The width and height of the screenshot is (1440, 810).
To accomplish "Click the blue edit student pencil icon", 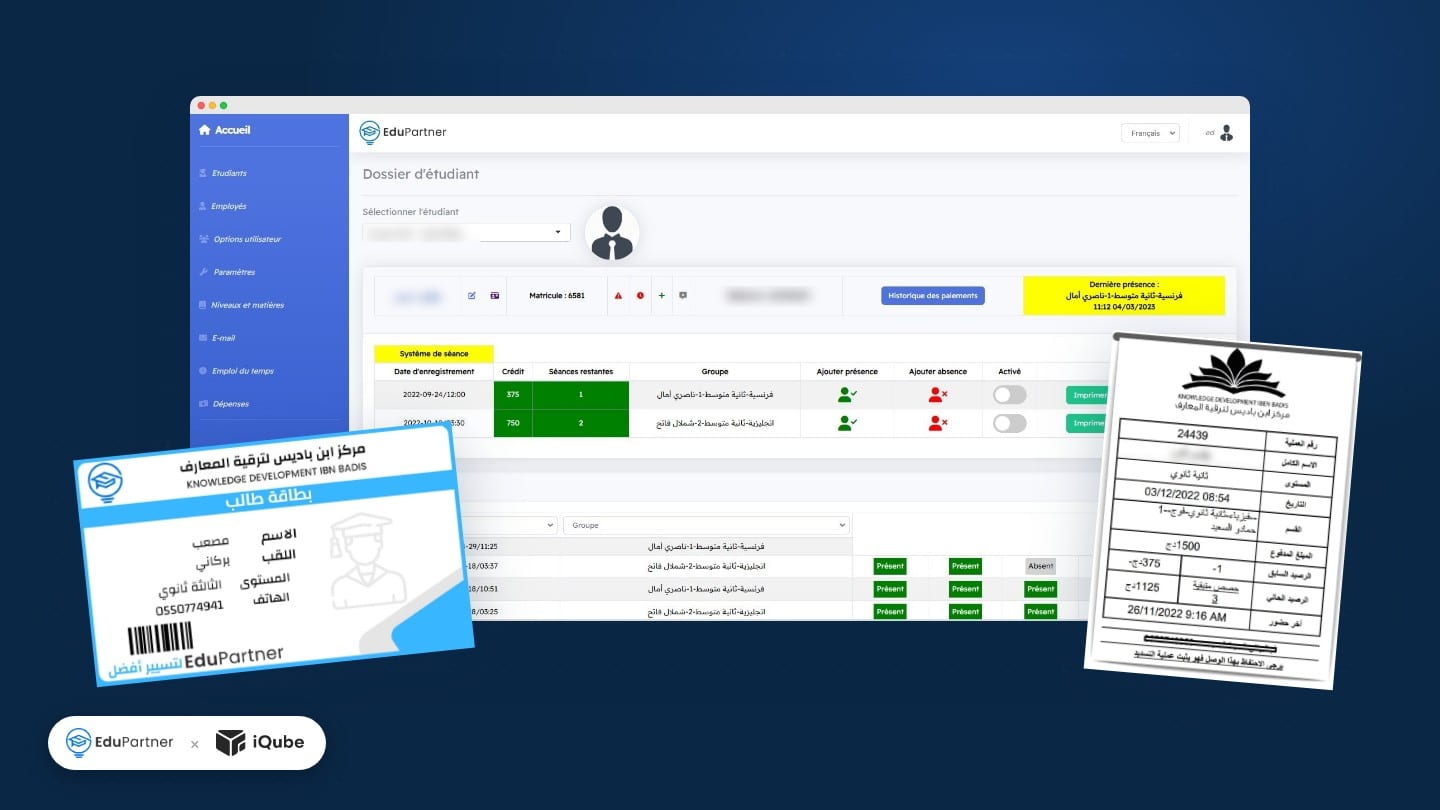I will click(472, 296).
